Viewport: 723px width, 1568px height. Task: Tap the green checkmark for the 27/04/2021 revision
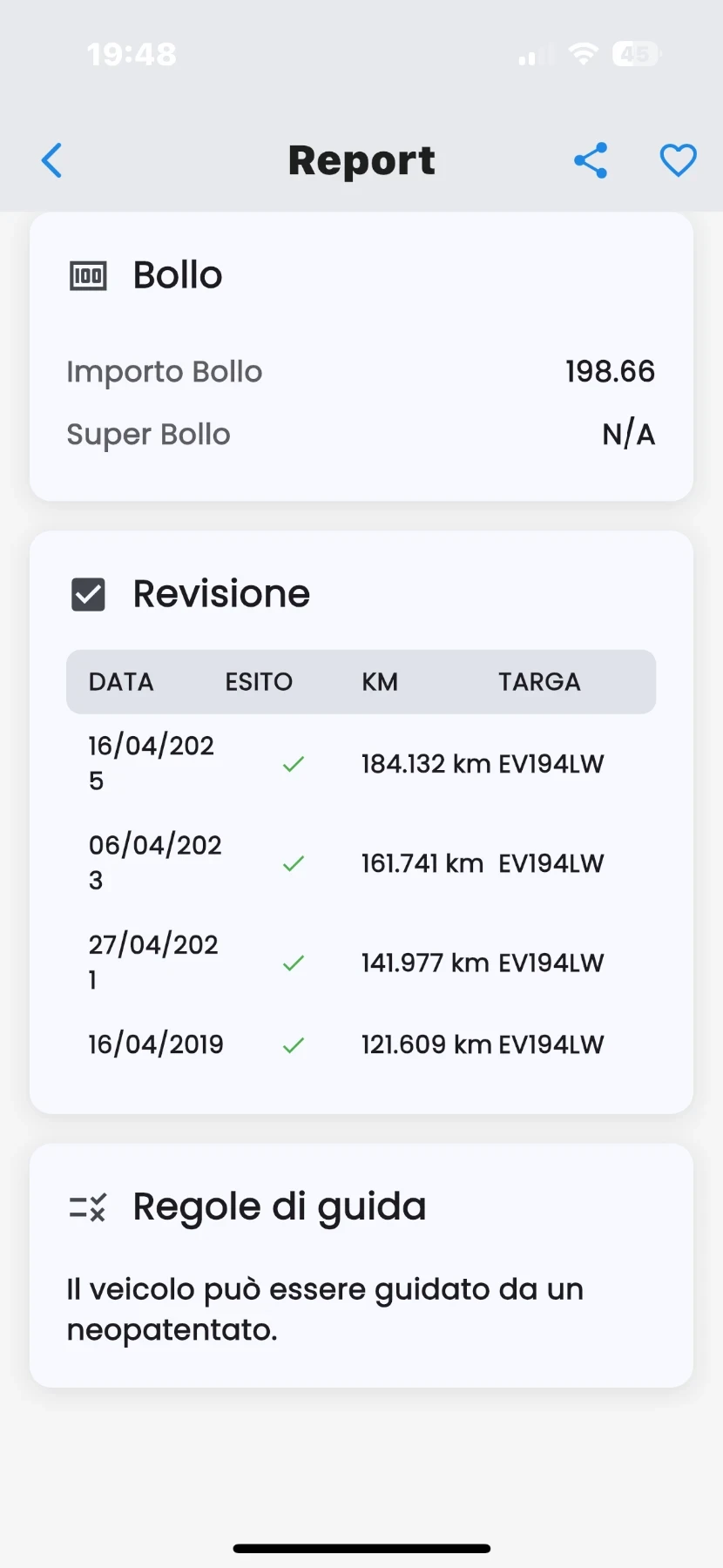(x=294, y=963)
